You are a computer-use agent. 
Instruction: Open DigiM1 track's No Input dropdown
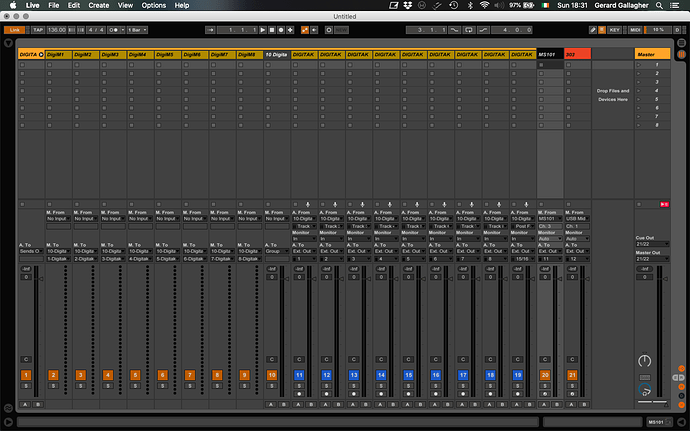pos(59,218)
